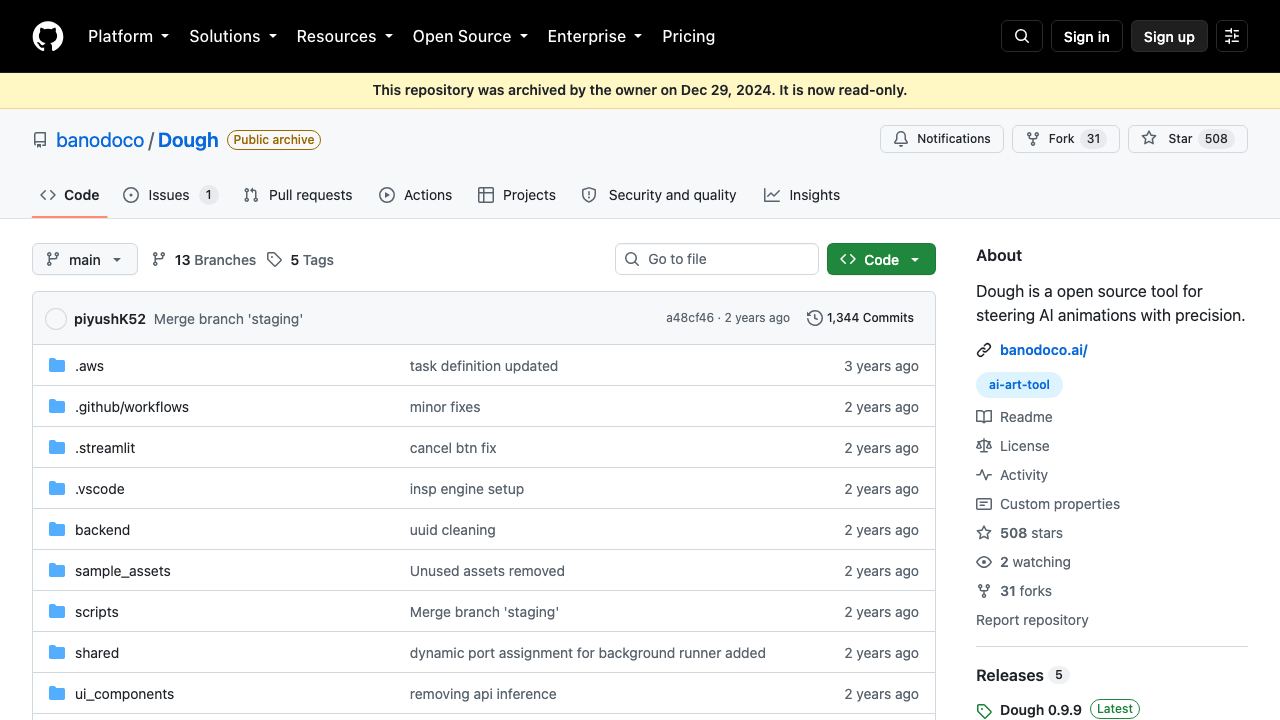Switch to the Issues tab
Screen dimensions: 1280x720
click(x=170, y=195)
